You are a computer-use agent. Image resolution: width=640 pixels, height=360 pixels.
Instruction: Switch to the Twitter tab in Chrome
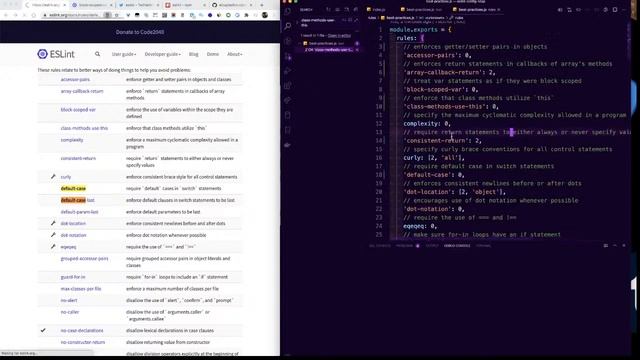(137, 5)
